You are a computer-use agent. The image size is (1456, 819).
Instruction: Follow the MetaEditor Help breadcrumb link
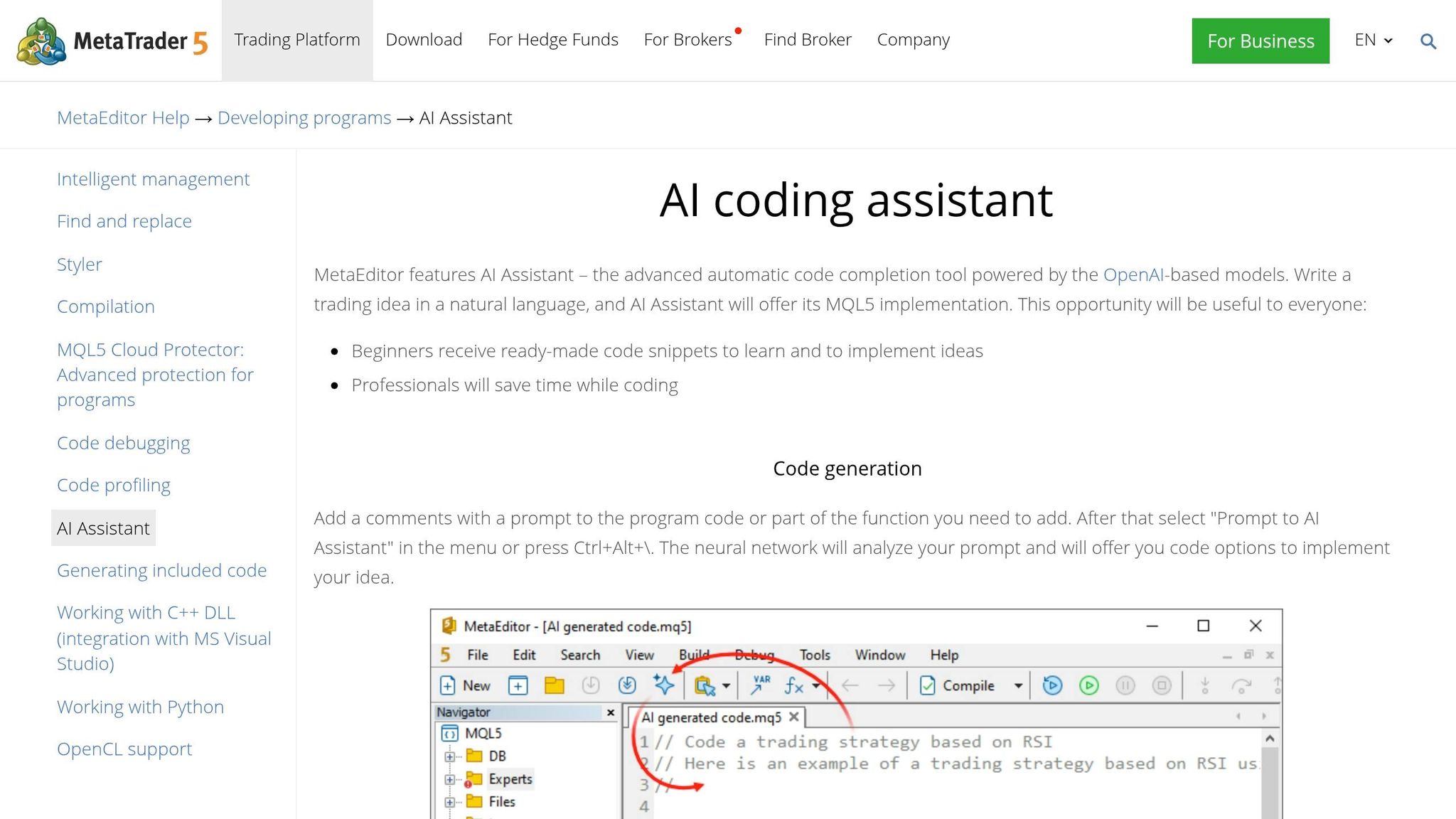[x=123, y=117]
